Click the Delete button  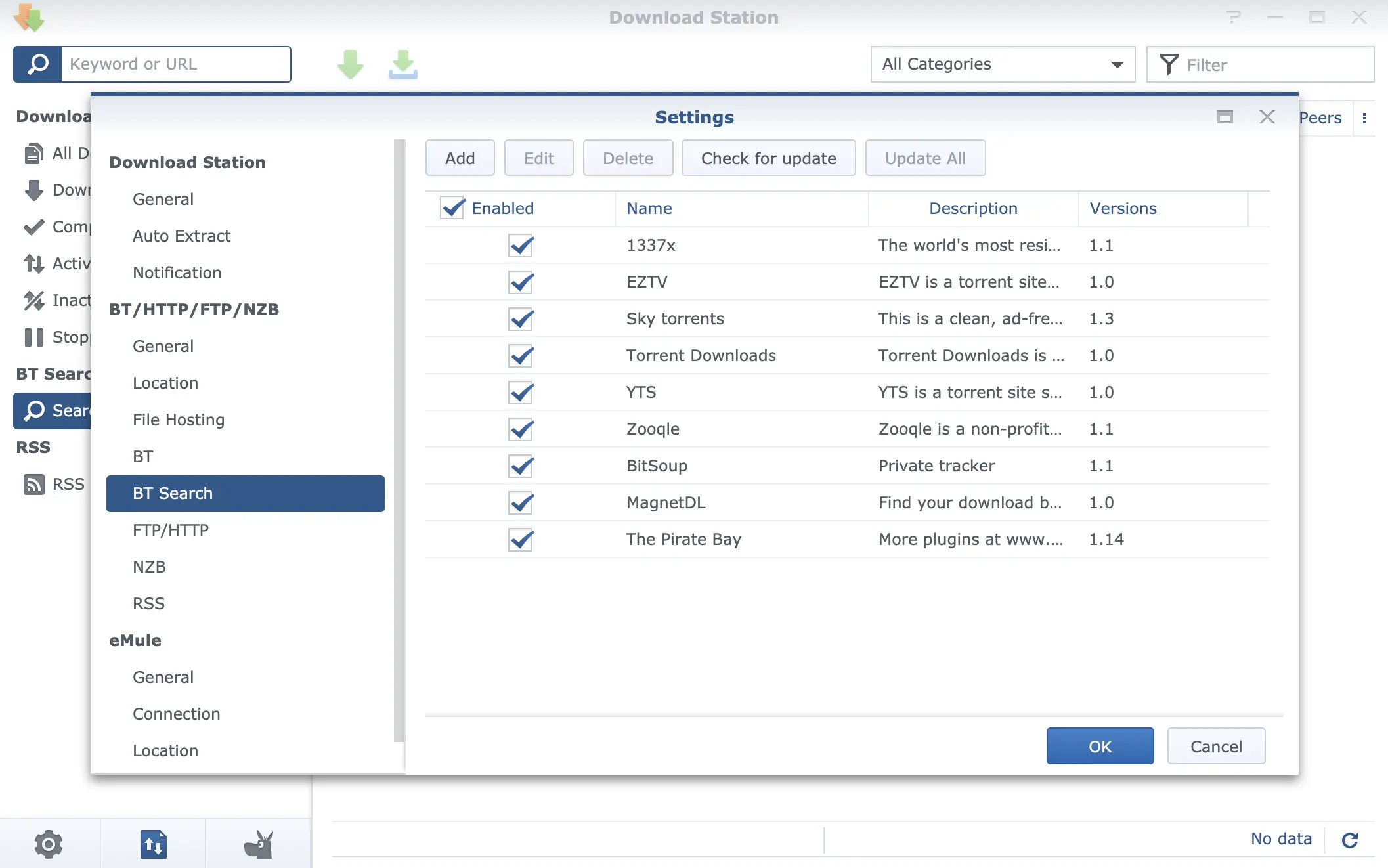(x=628, y=158)
